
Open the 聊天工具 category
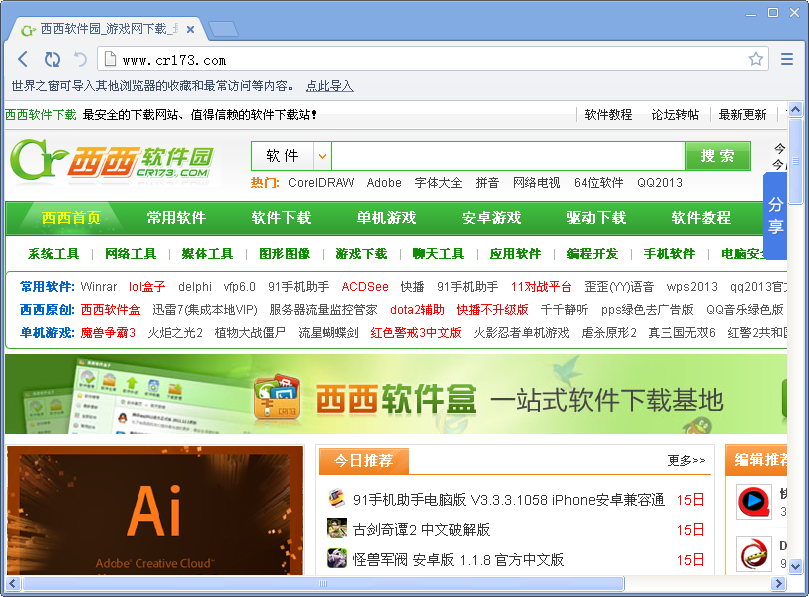pyautogui.click(x=439, y=254)
